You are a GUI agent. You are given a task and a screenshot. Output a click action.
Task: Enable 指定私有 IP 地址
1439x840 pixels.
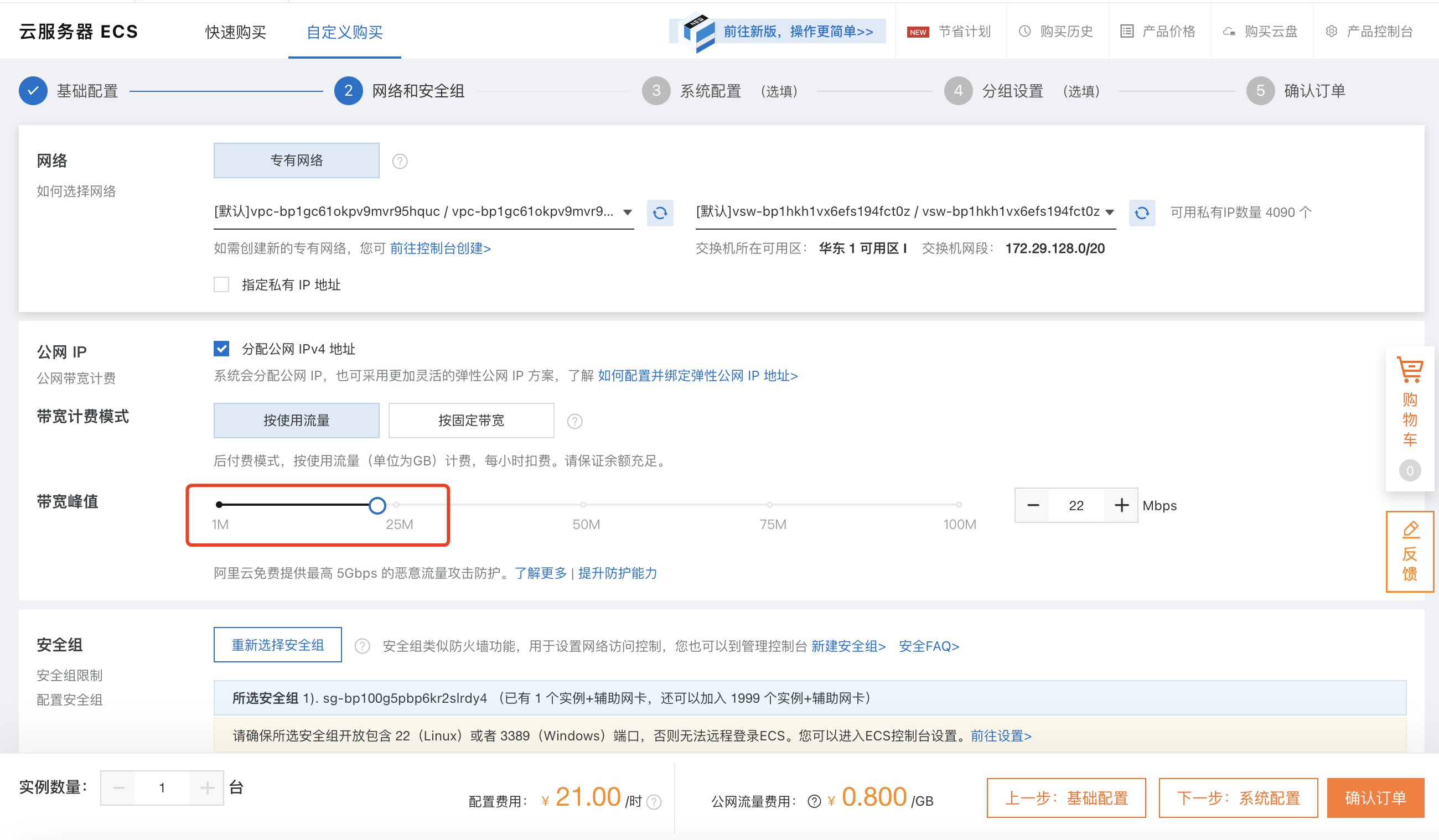pyautogui.click(x=221, y=284)
